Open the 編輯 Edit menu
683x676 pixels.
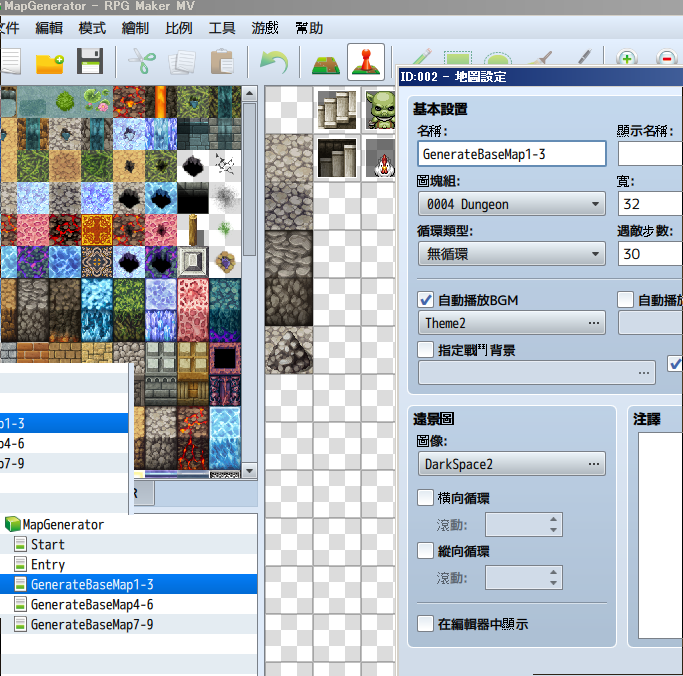pos(49,28)
